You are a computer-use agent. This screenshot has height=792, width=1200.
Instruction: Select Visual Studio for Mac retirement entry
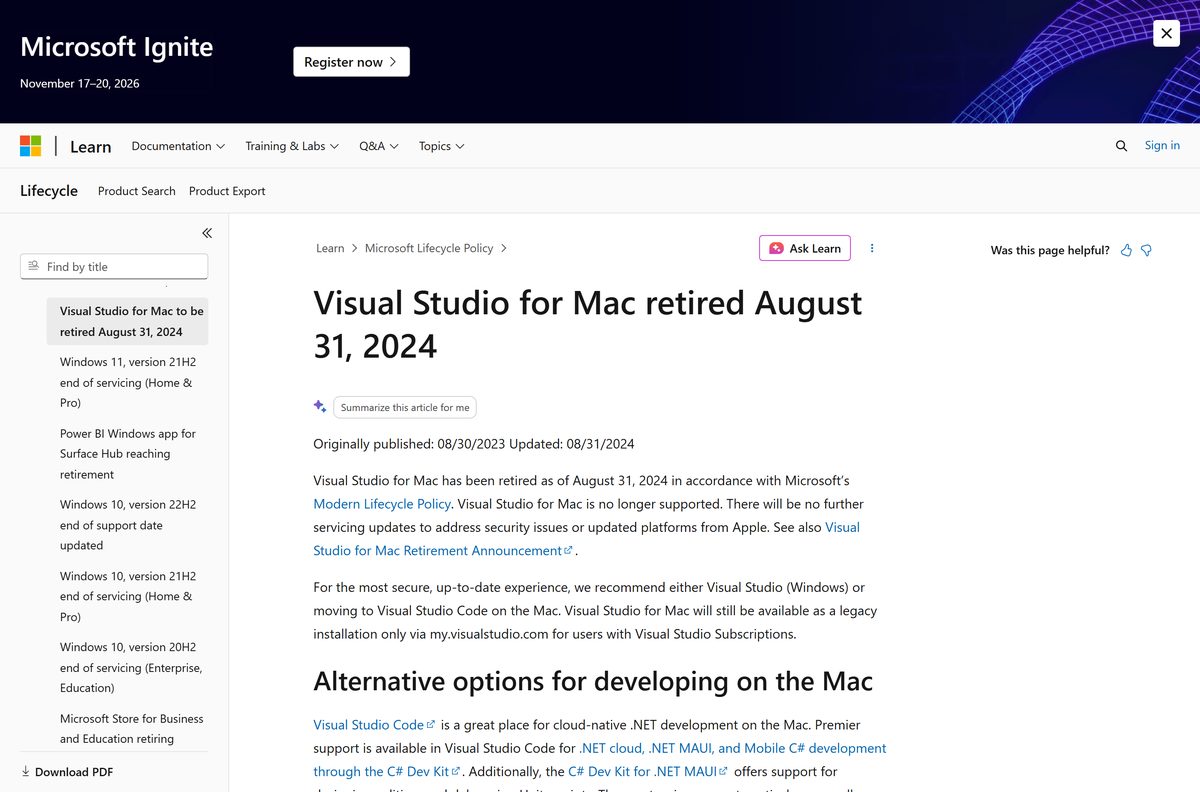(127, 321)
